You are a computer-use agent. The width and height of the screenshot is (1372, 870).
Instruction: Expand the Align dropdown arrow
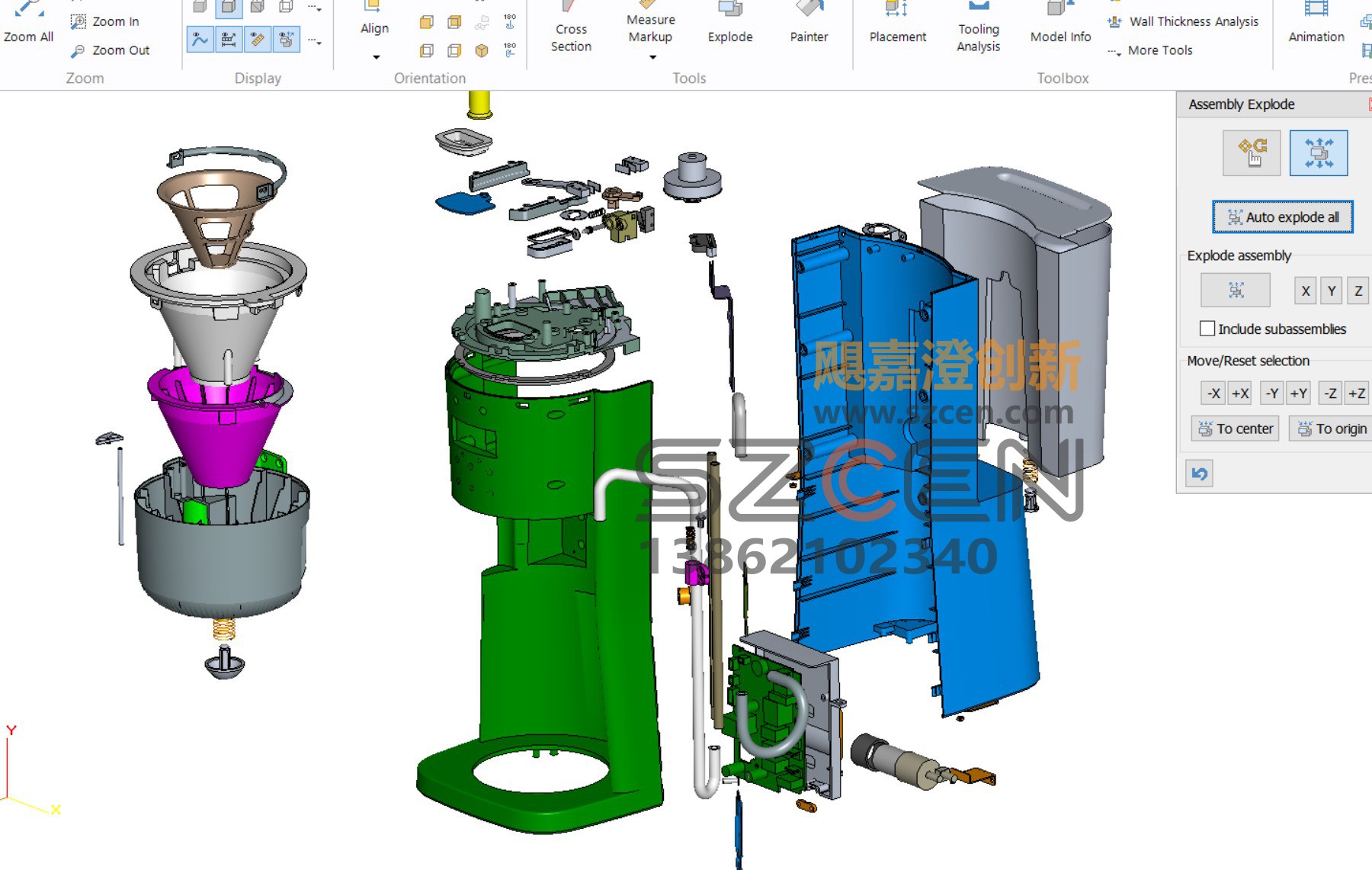pyautogui.click(x=376, y=57)
